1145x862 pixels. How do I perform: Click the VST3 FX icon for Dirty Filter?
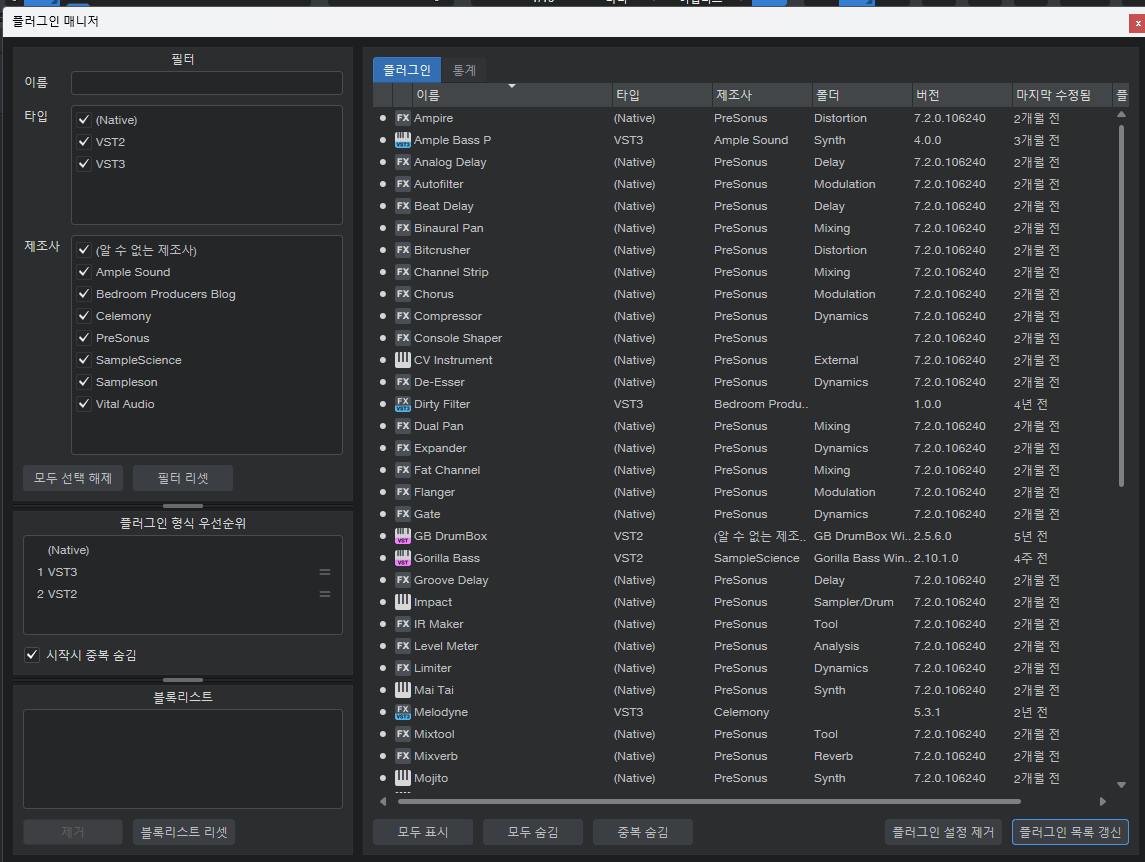tap(402, 404)
